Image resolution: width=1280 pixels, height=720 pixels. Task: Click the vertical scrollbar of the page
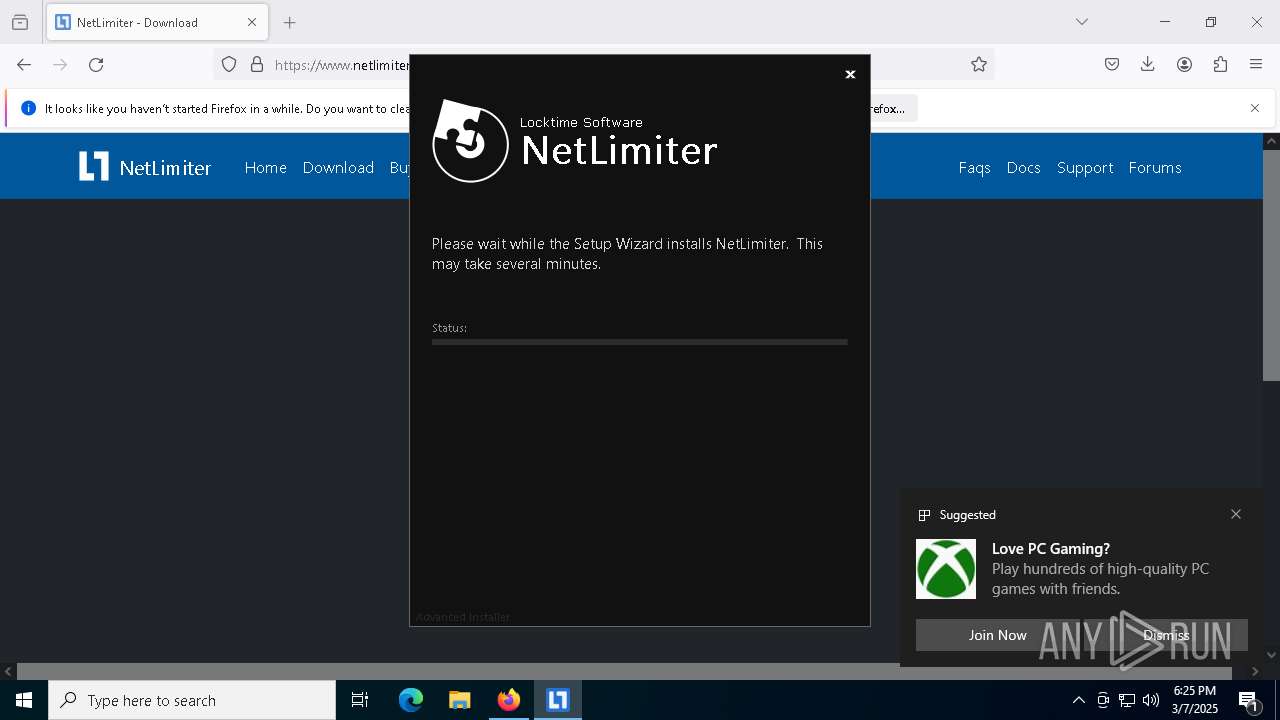pos(1271,265)
